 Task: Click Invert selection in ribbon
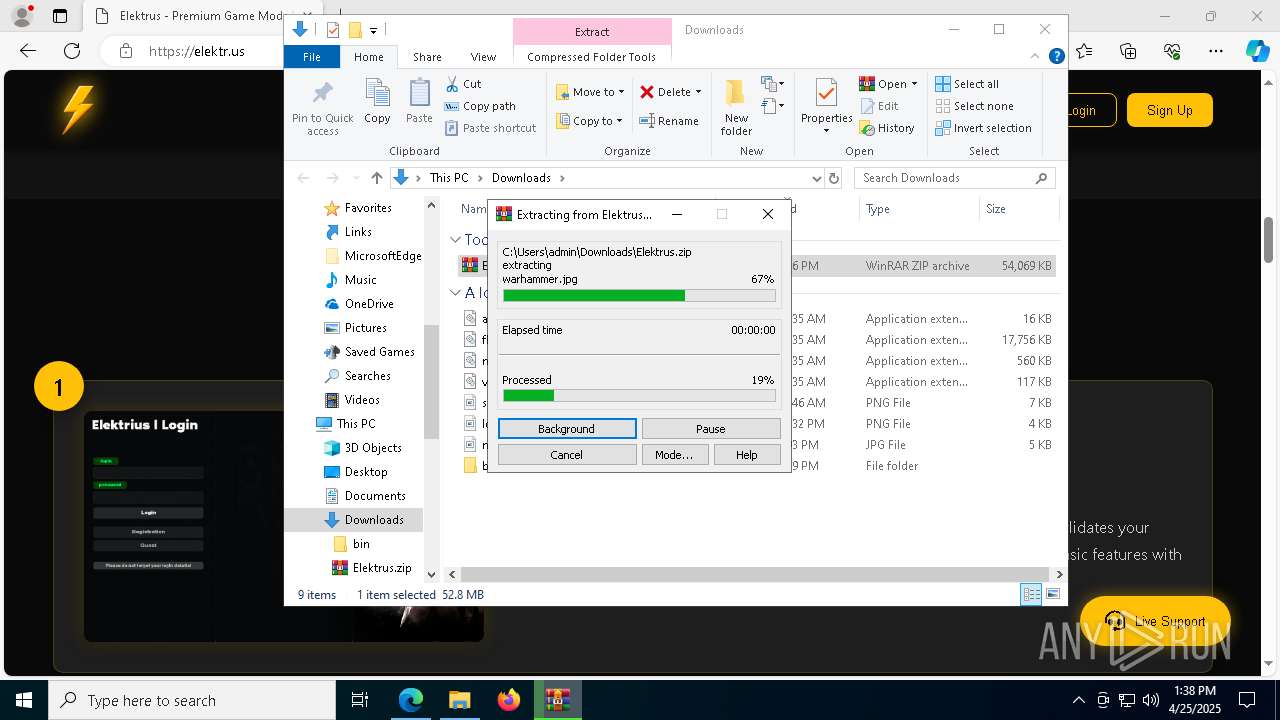[x=983, y=128]
